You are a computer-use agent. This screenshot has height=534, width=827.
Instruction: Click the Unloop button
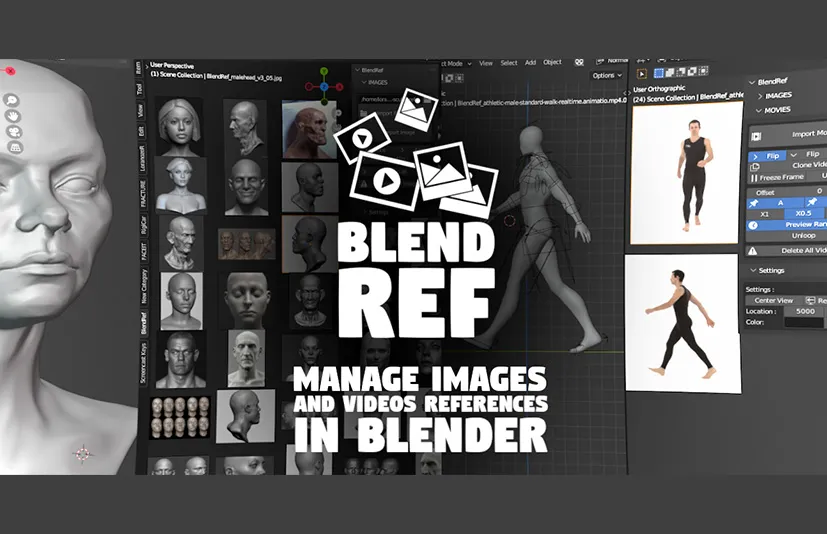click(x=786, y=235)
